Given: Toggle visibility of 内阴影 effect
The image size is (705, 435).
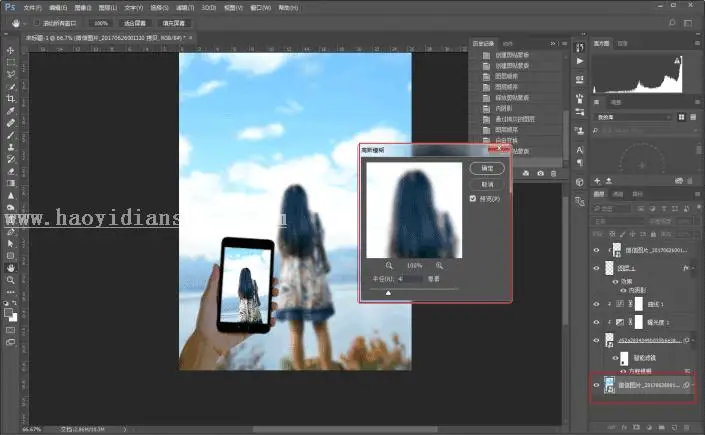Looking at the screenshot, I should pos(623,291).
